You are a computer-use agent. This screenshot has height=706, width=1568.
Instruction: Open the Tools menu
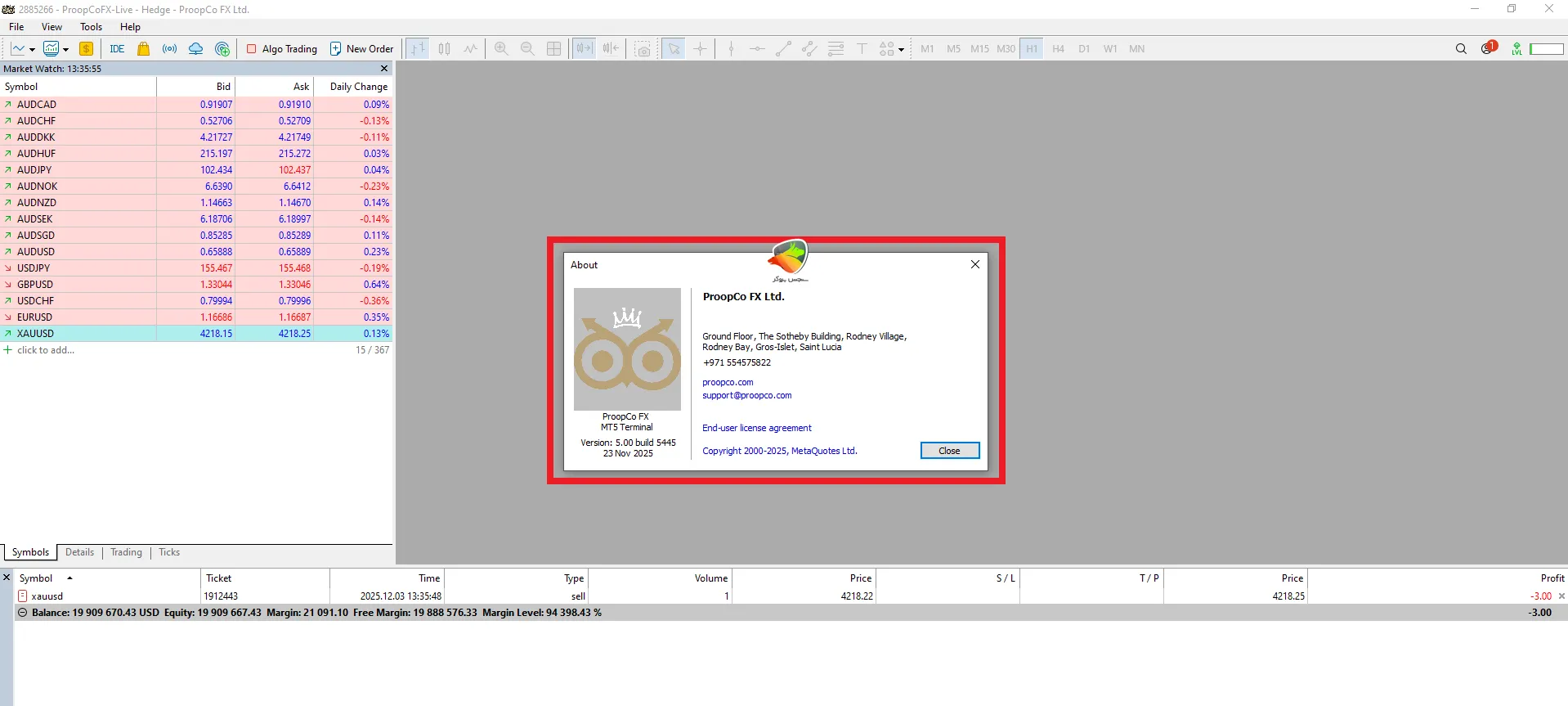pyautogui.click(x=91, y=27)
